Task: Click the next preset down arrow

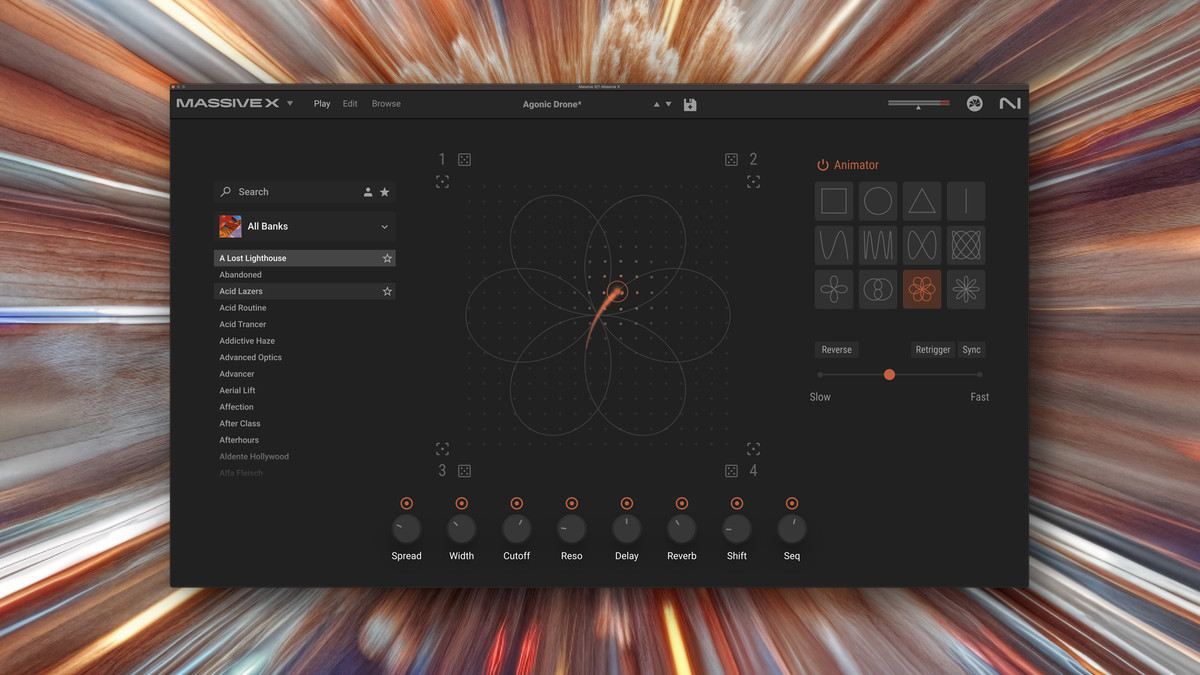Action: [669, 104]
